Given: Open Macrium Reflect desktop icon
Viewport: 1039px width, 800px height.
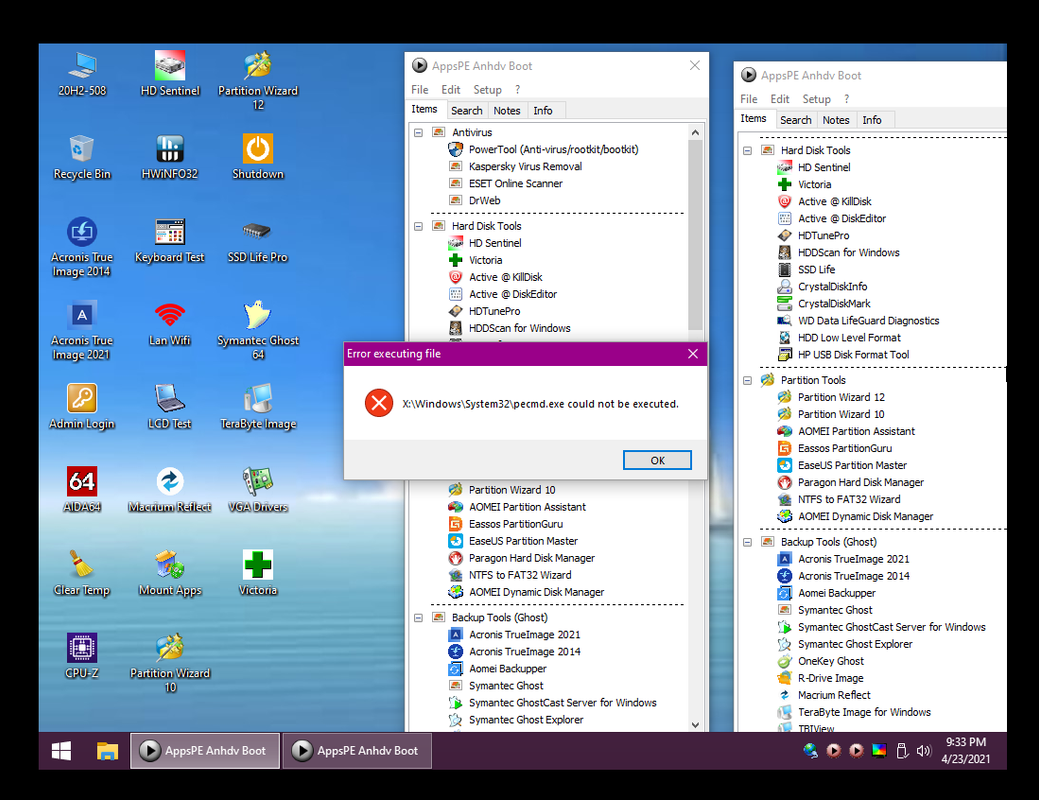Looking at the screenshot, I should tap(170, 490).
